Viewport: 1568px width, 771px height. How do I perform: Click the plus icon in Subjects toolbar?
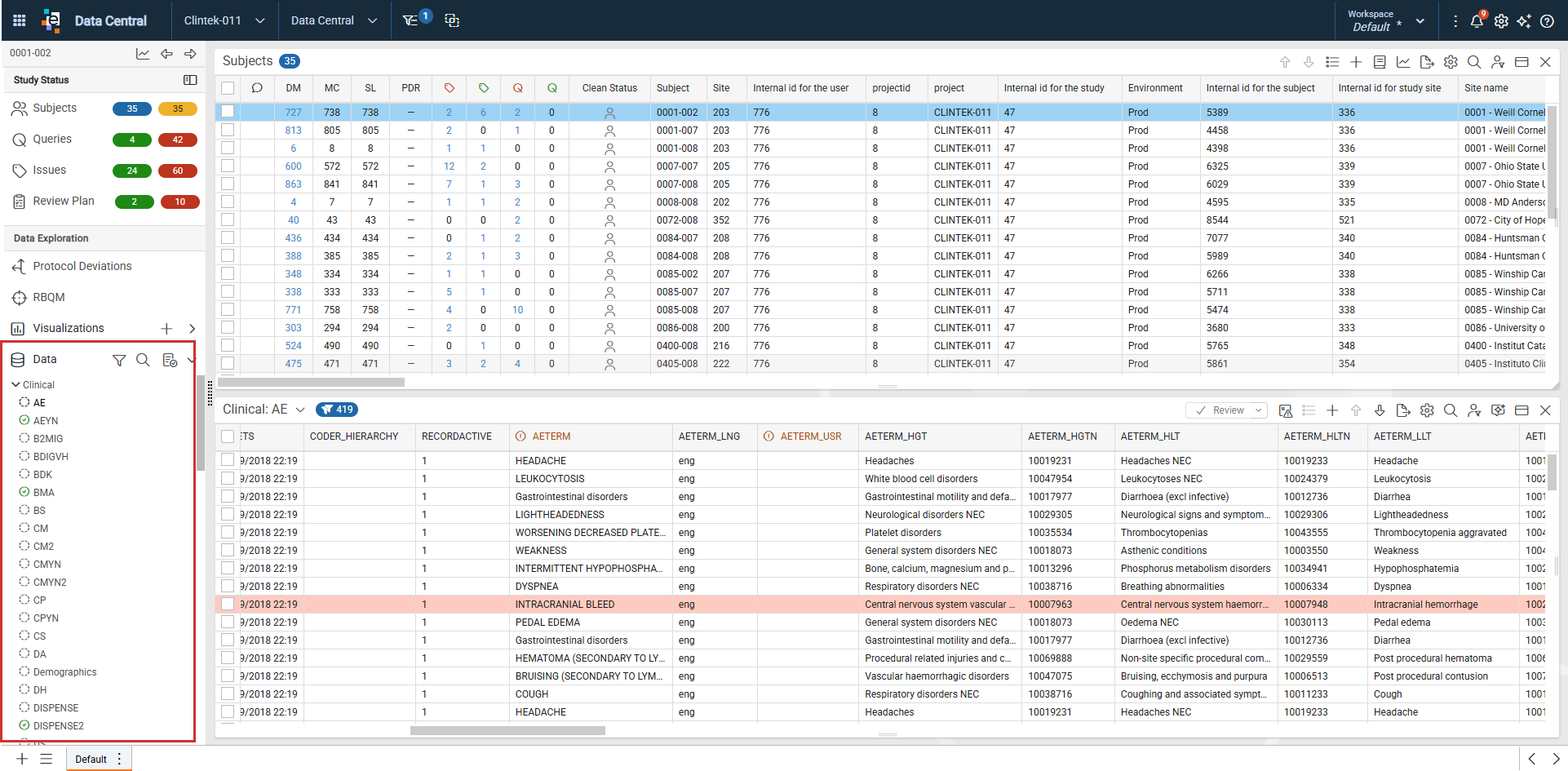(x=1356, y=62)
